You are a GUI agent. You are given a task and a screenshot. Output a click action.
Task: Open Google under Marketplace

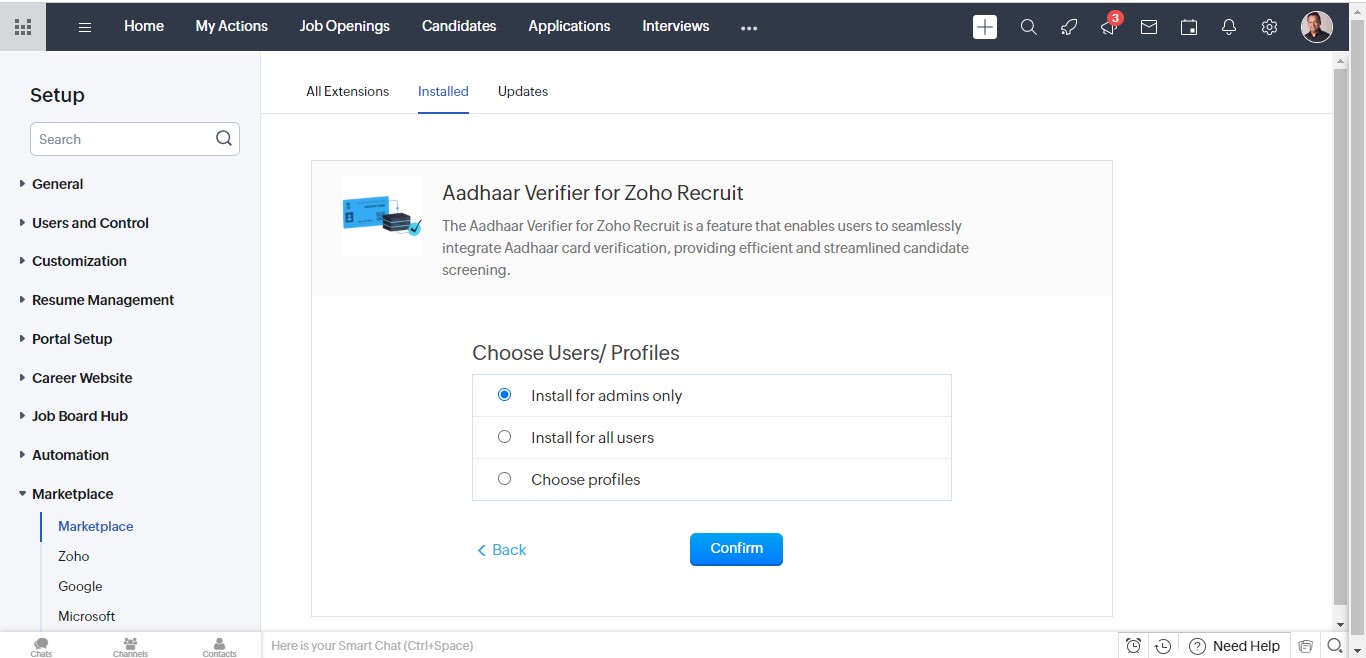coord(80,586)
